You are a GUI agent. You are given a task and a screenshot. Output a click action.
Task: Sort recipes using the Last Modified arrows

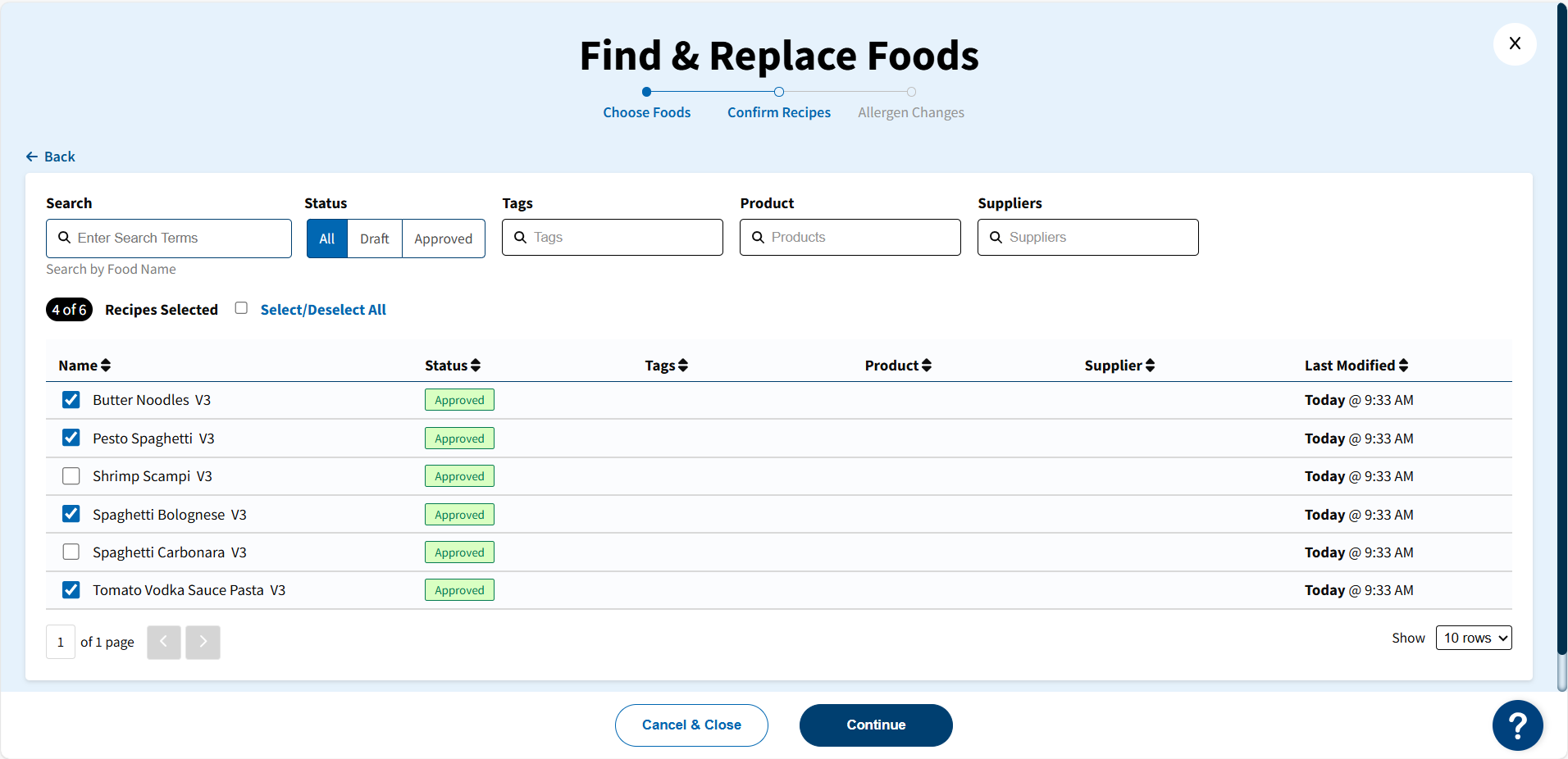tap(1403, 365)
